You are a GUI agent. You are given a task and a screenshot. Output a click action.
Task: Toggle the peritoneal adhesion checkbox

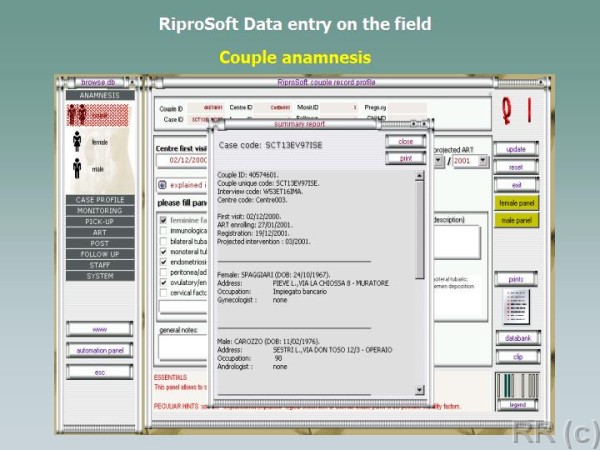coord(163,272)
